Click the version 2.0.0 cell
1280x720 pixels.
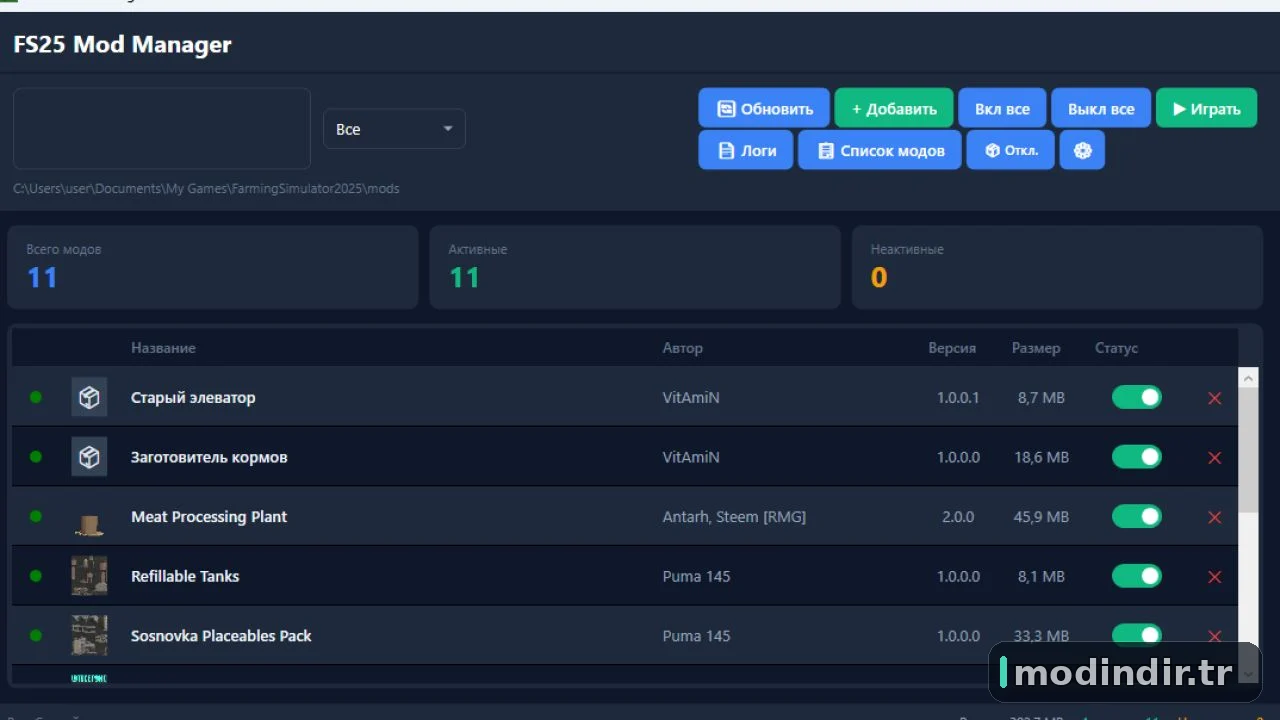956,517
